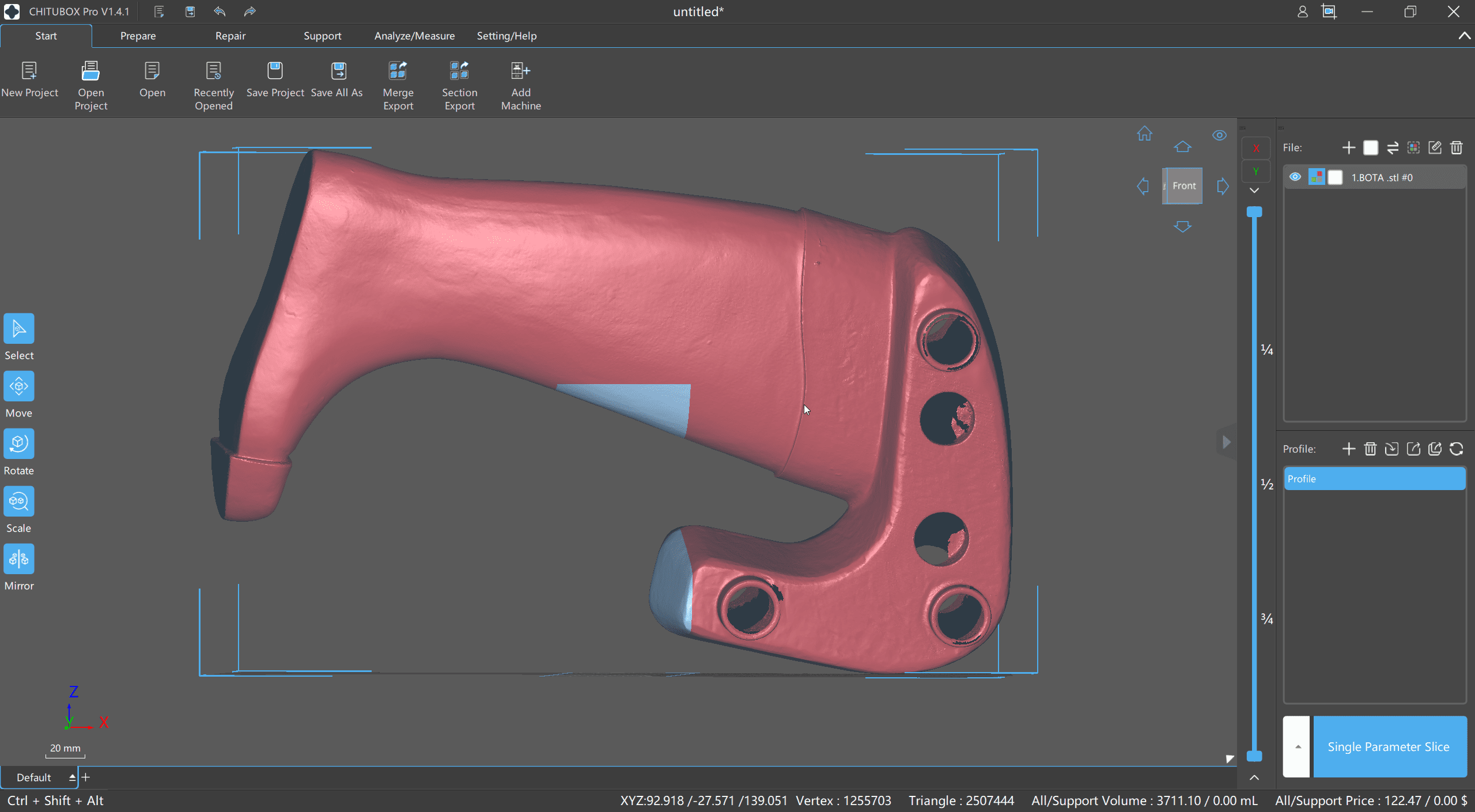Activate the Mirror tool
Viewport: 1475px width, 812px height.
click(x=18, y=559)
